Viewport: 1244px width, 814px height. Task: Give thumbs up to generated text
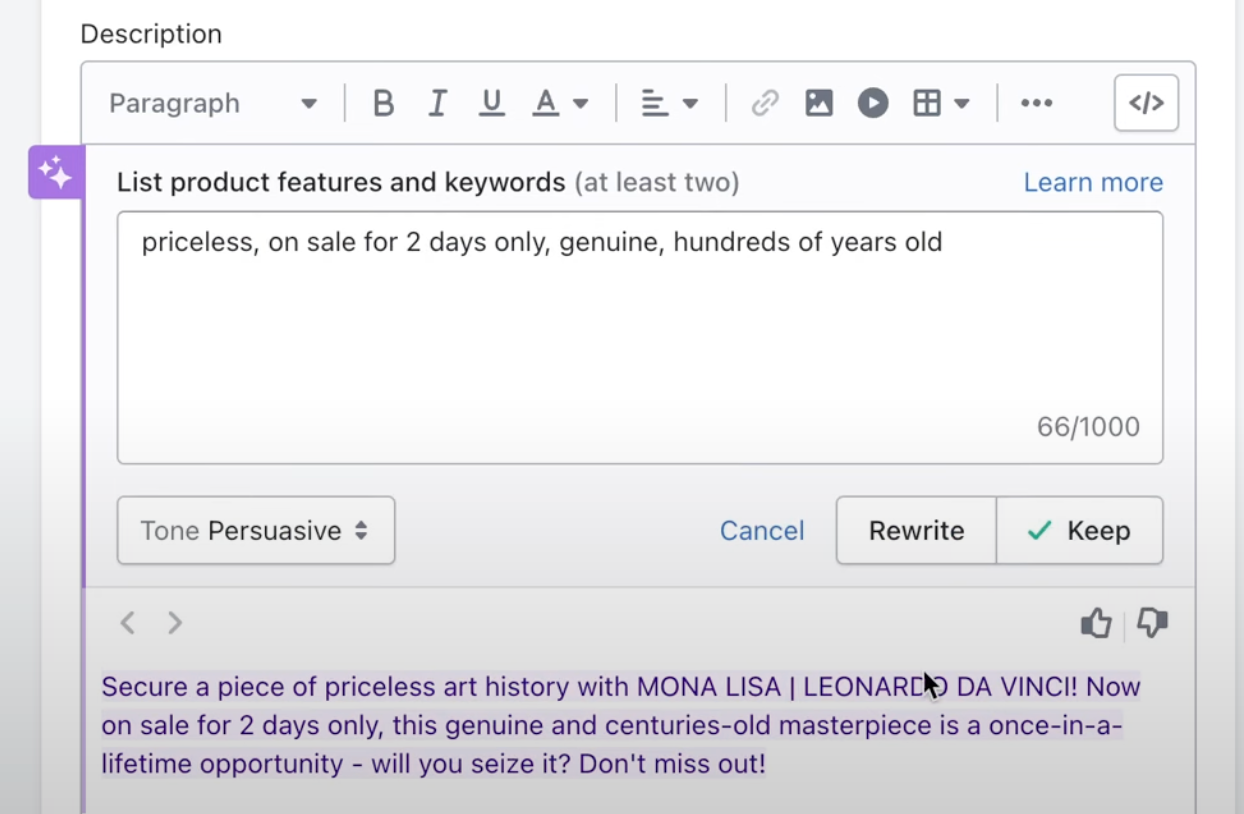click(1096, 624)
